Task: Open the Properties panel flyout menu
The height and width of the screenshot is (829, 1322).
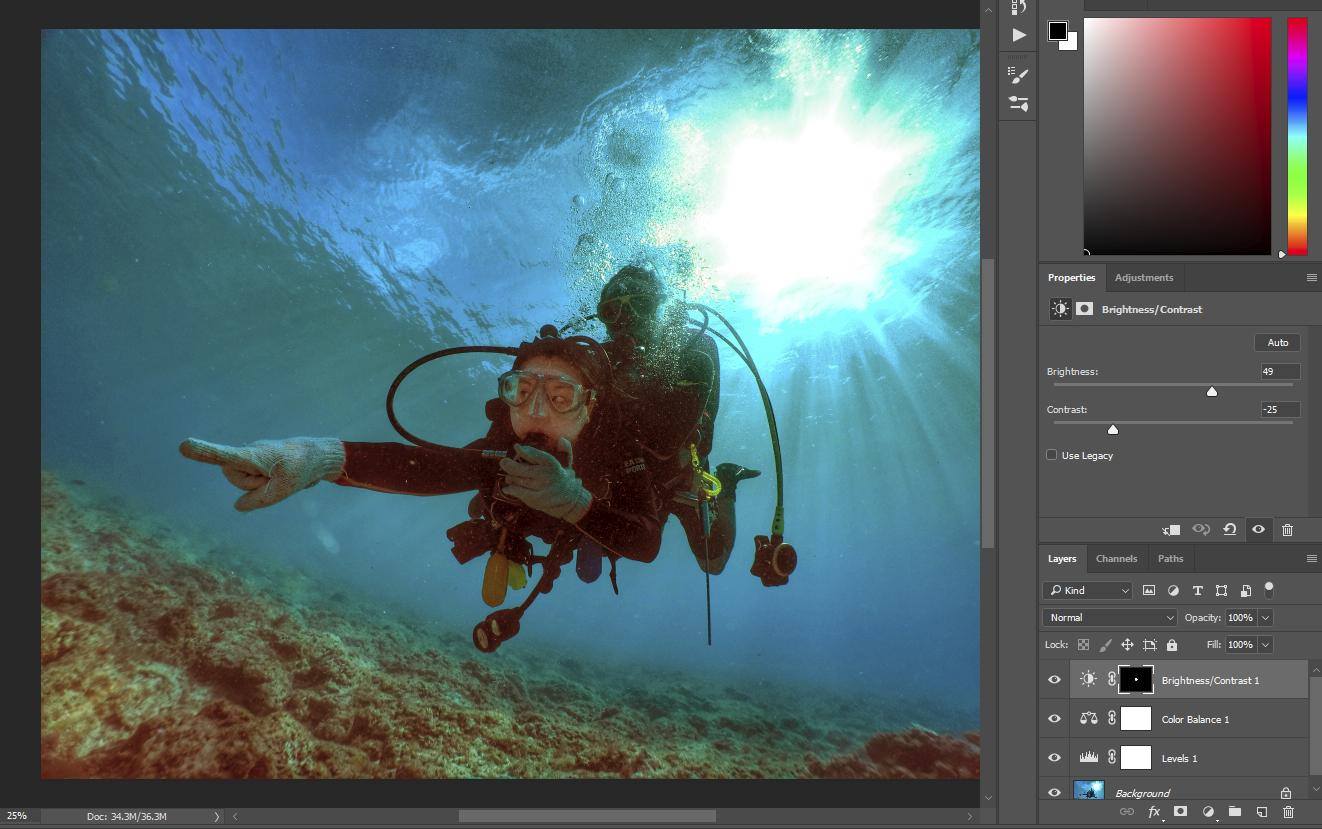Action: click(x=1311, y=278)
